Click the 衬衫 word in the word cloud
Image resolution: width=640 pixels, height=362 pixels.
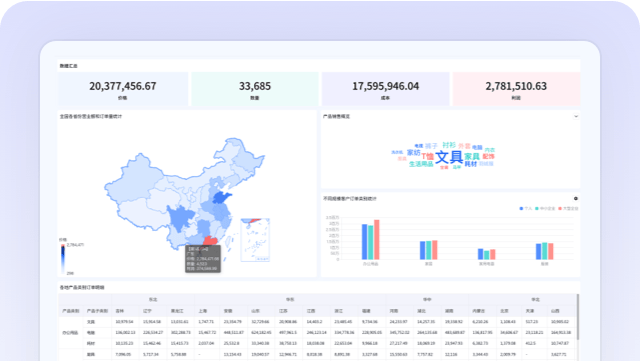click(449, 145)
